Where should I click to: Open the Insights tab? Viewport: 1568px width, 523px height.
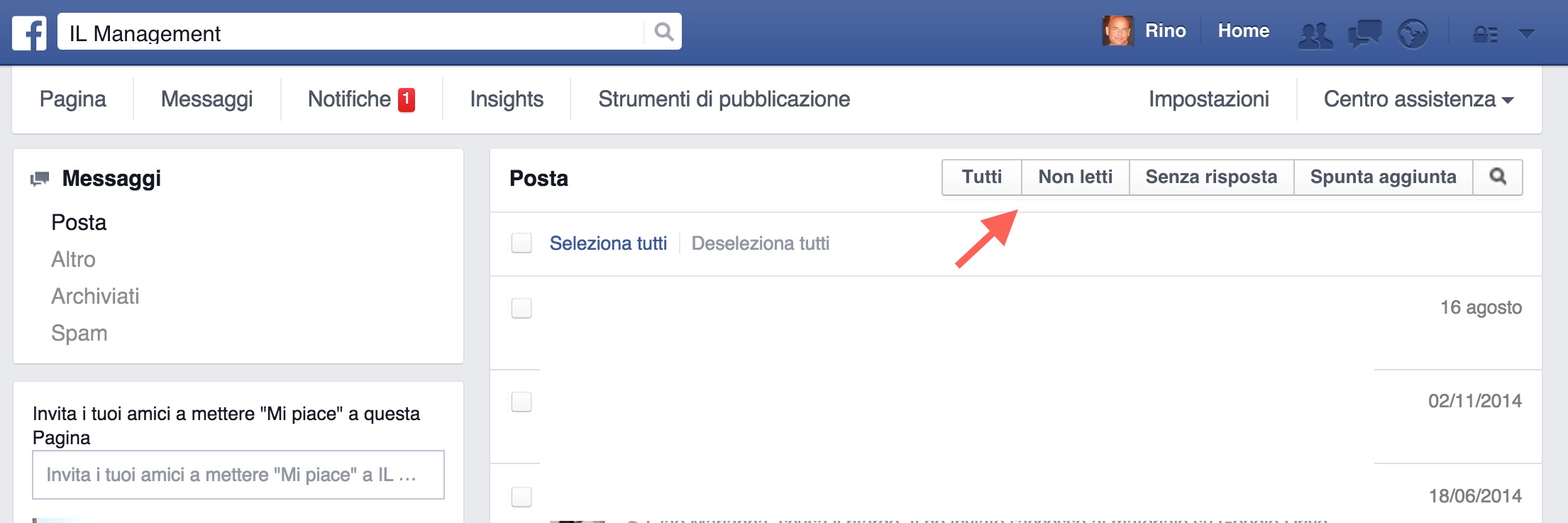coord(507,99)
